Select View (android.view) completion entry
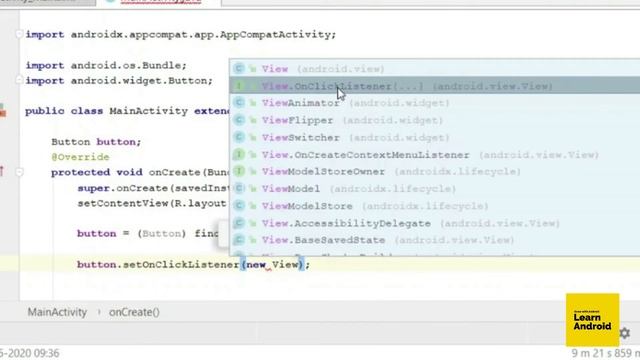 (434, 69)
